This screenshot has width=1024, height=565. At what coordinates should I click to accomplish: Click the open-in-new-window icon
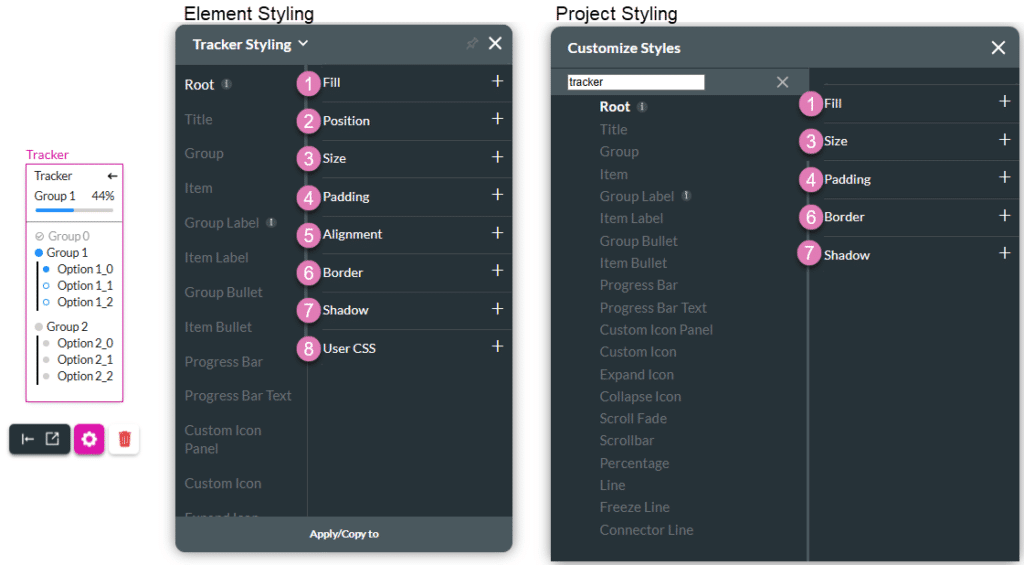[53, 438]
